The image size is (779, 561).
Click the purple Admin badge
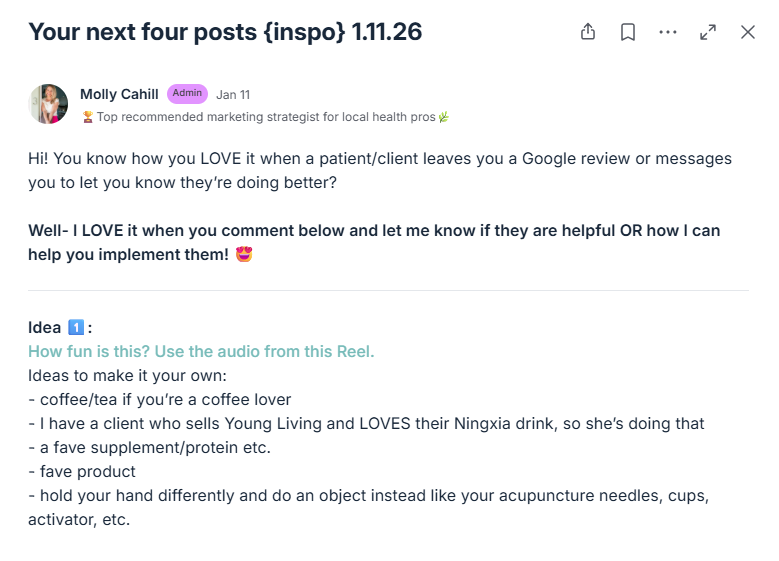(187, 94)
